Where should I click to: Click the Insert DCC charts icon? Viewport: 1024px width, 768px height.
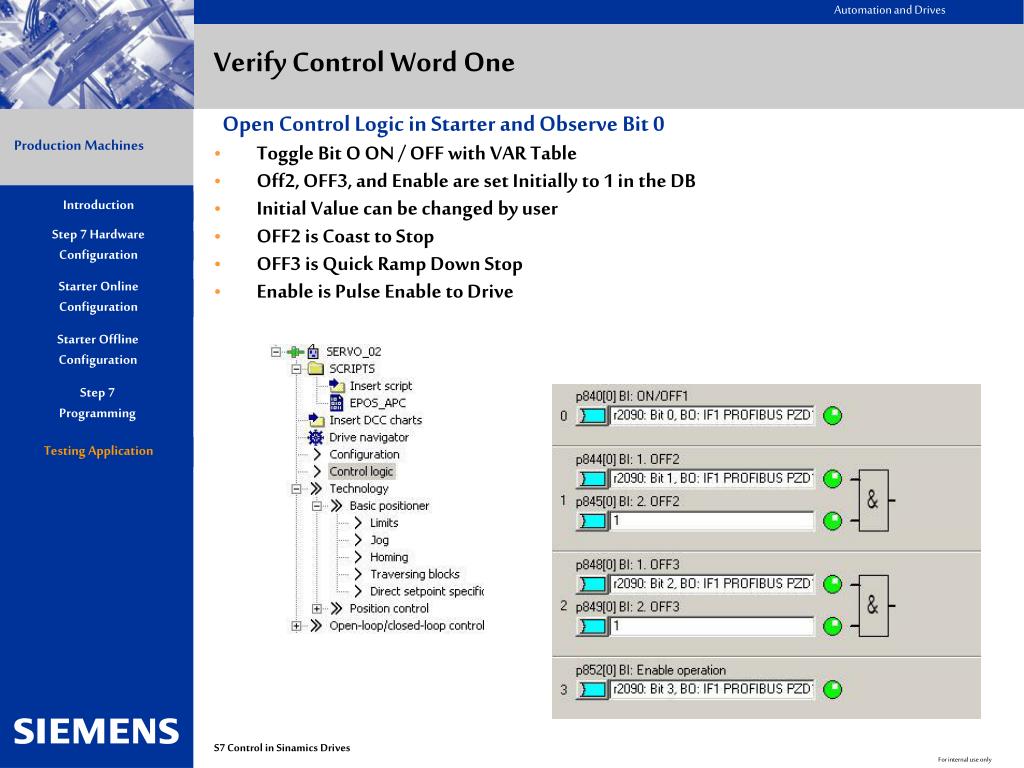pos(316,419)
